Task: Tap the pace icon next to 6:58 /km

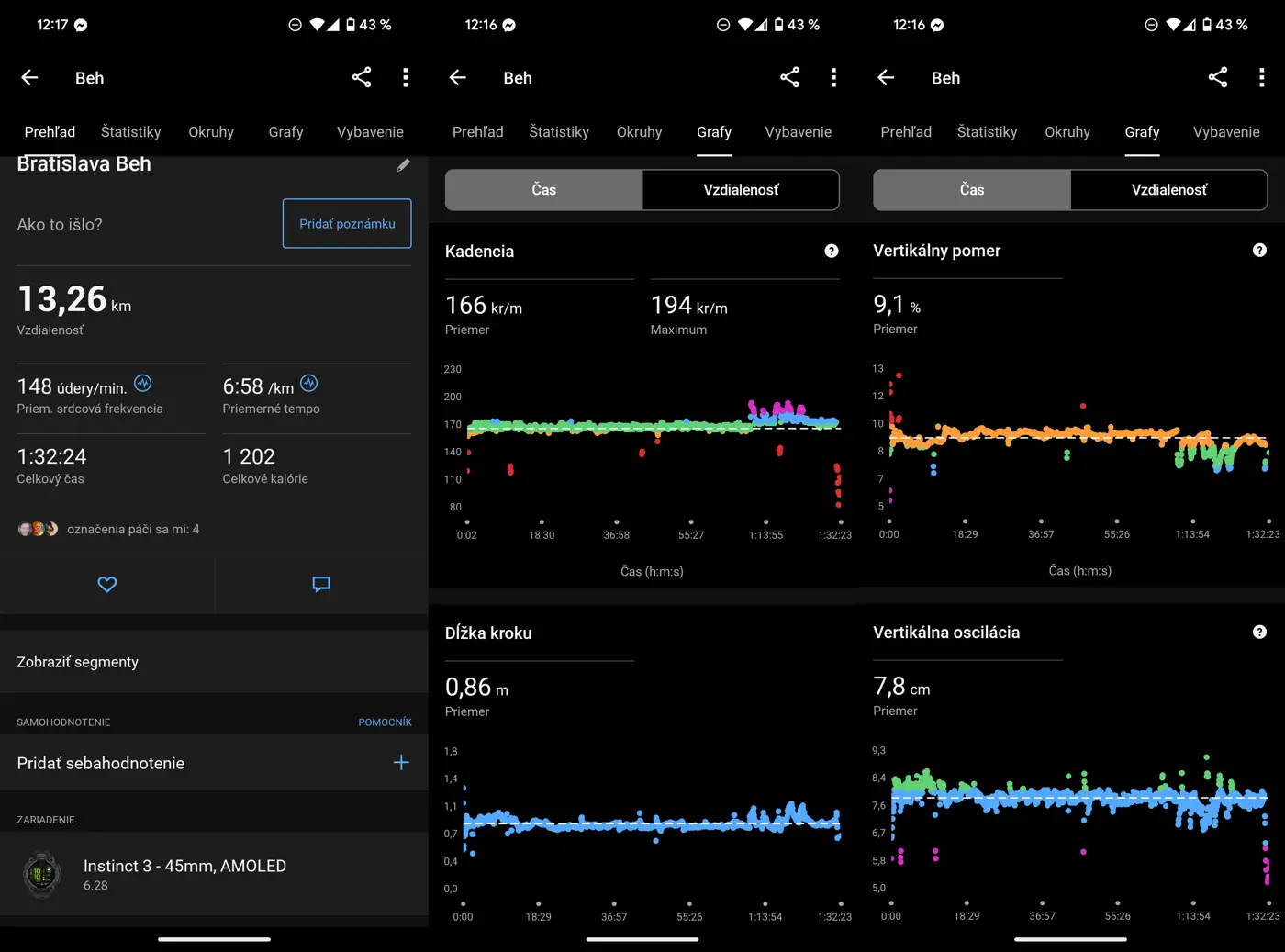Action: [309, 384]
